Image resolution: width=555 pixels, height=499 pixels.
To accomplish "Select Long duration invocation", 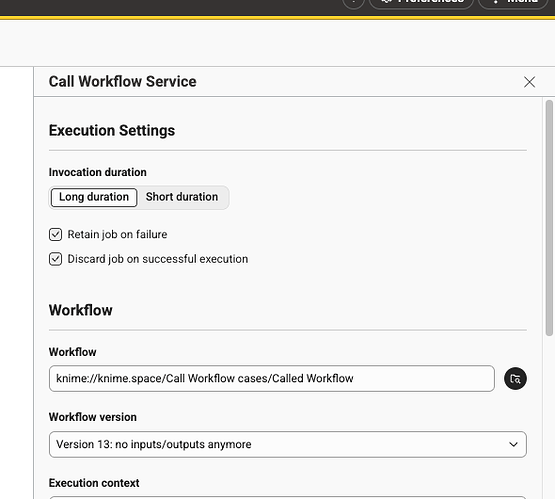I will (94, 197).
